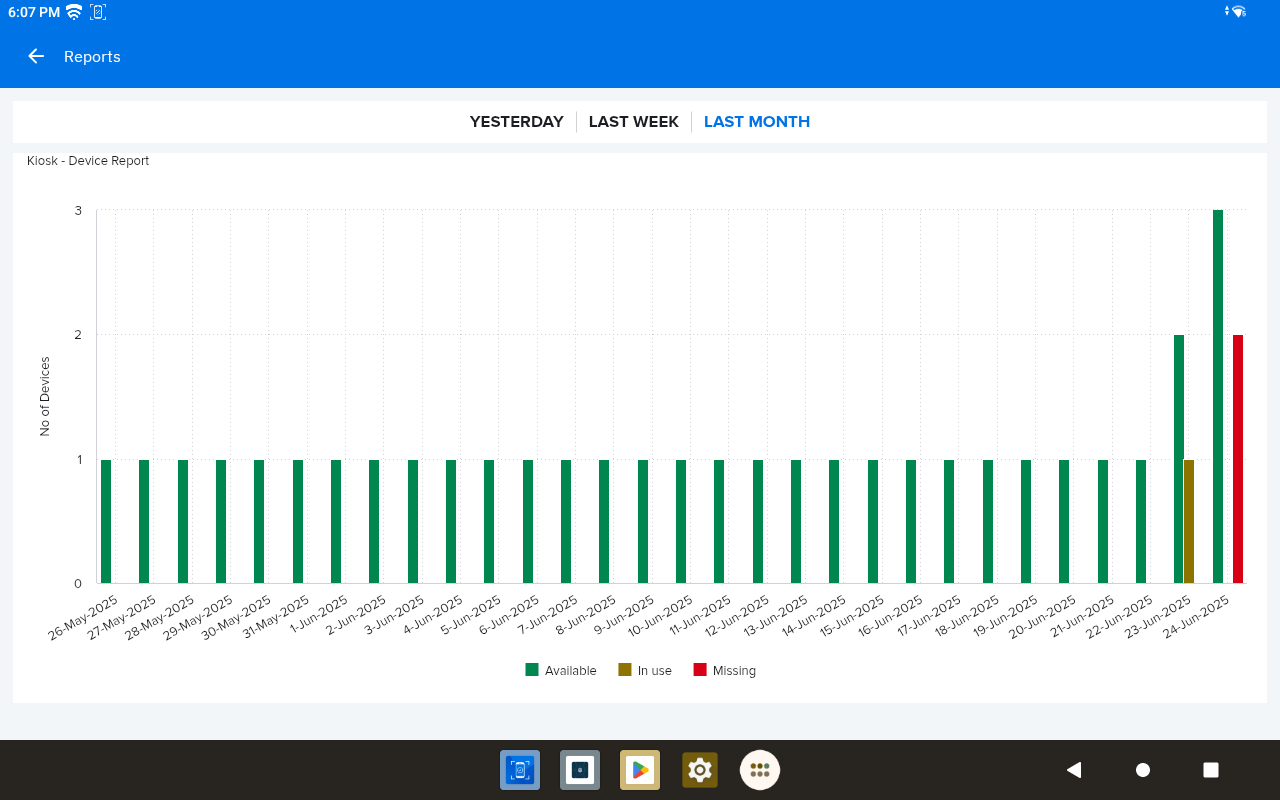1280x800 pixels.
Task: Go back using the Reports back arrow
Action: (x=36, y=57)
